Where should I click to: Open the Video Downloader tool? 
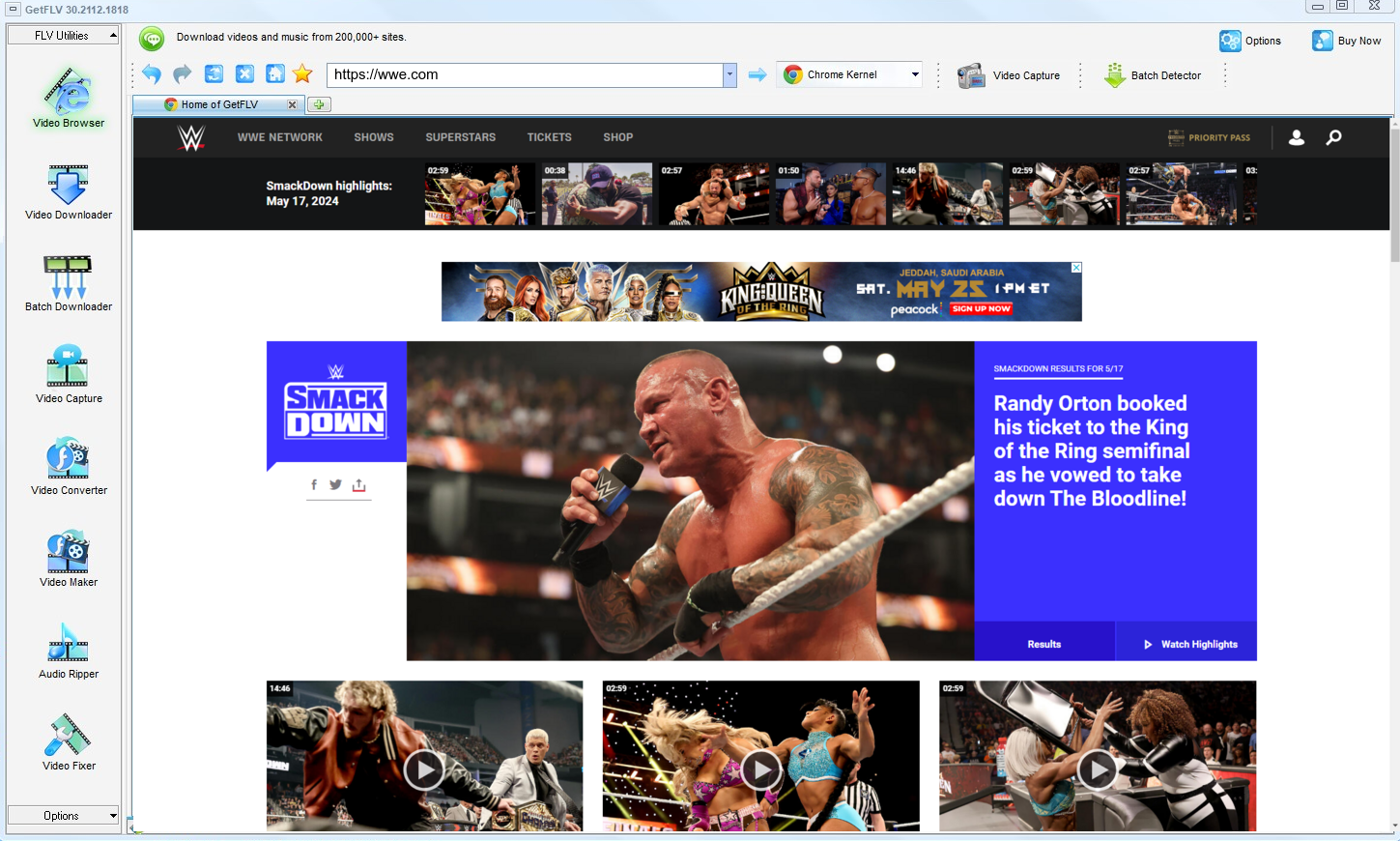pos(69,191)
